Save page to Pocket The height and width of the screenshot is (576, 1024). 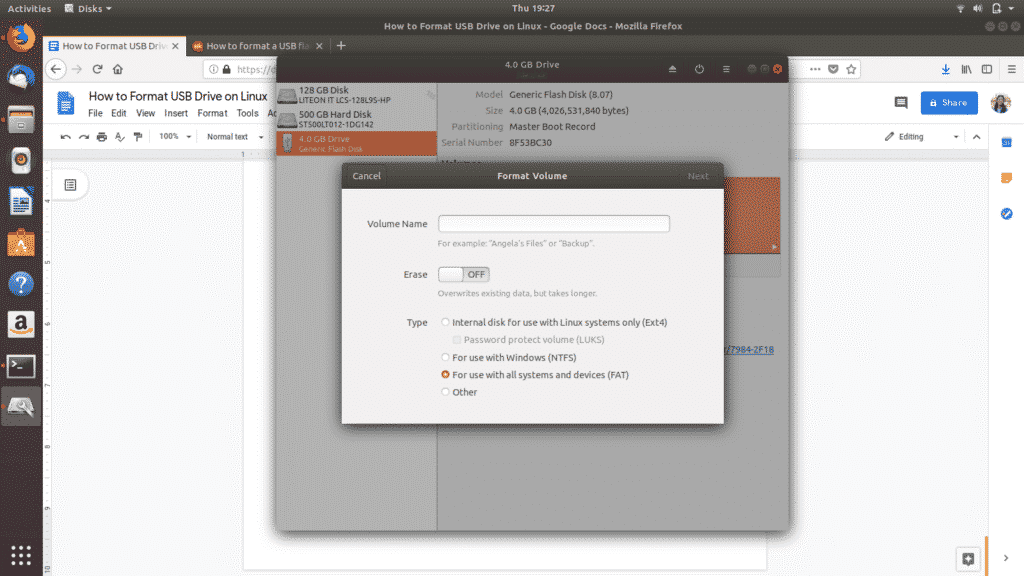pyautogui.click(x=833, y=69)
